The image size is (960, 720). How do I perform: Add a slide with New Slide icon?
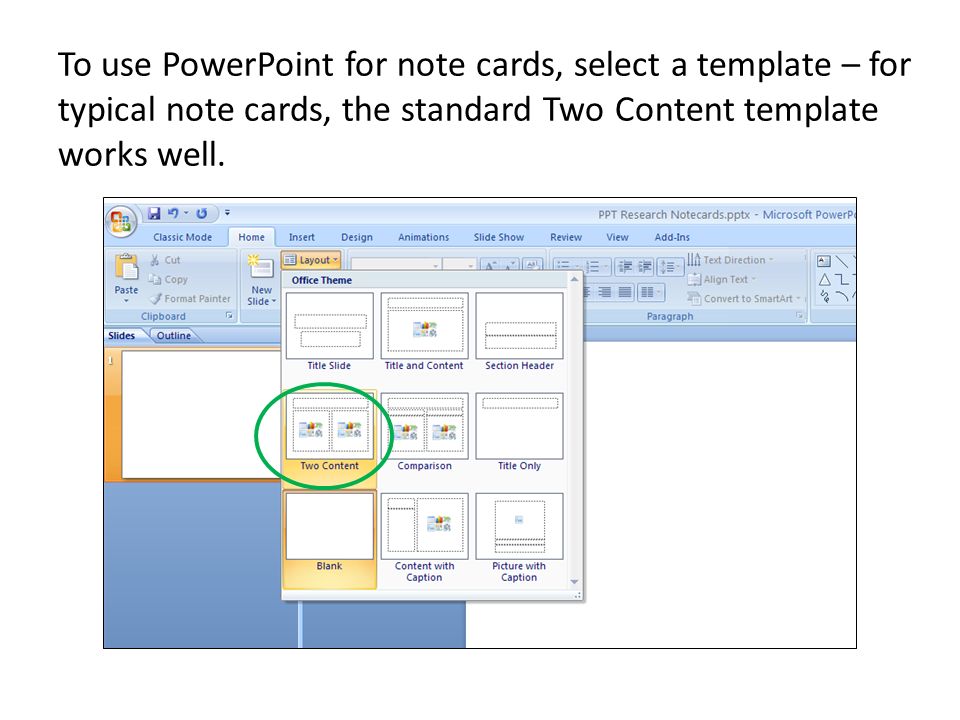pos(261,268)
